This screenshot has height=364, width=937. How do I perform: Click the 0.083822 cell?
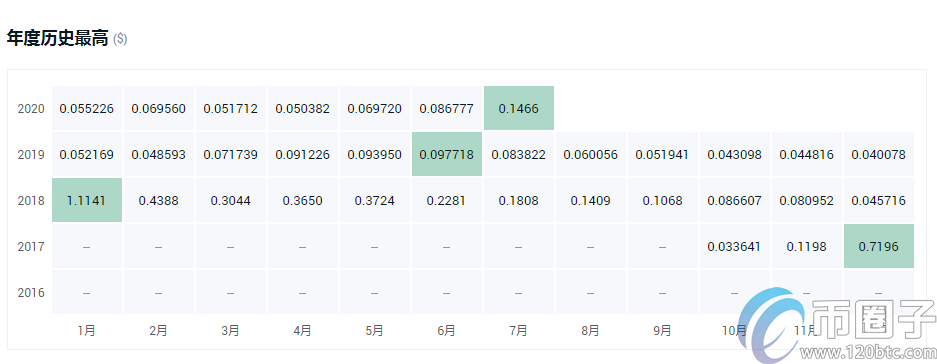(519, 154)
